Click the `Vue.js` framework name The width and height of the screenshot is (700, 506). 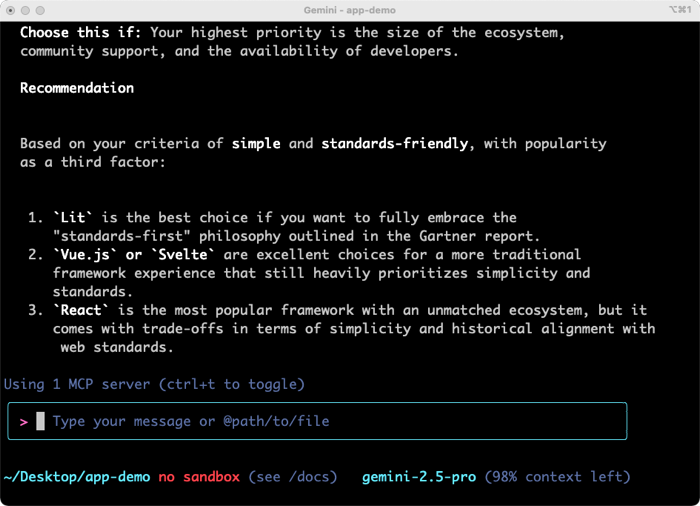pyautogui.click(x=85, y=255)
